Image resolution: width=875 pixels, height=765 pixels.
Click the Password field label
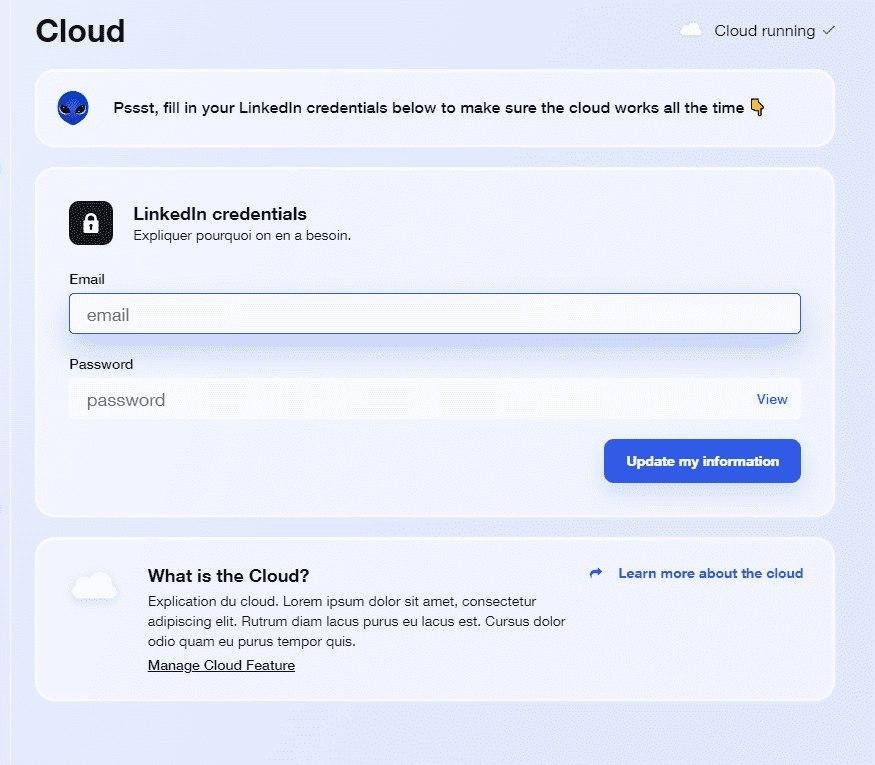pyautogui.click(x=101, y=364)
